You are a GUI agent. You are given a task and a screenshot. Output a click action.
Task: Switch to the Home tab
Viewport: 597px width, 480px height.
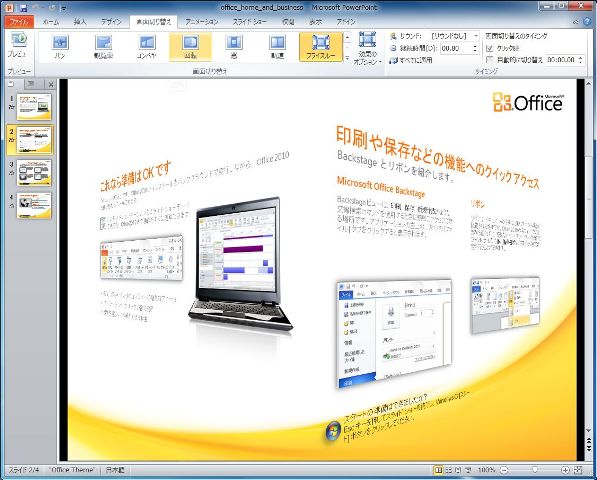click(51, 22)
